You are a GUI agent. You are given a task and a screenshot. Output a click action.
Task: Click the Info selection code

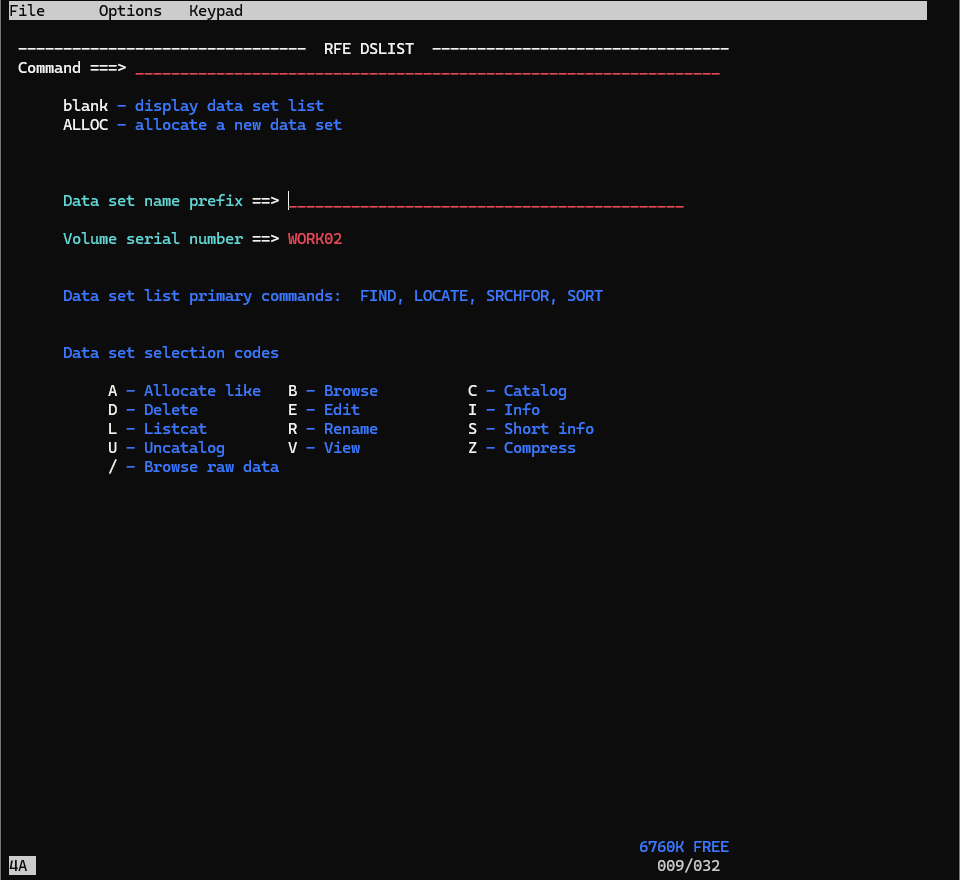pyautogui.click(x=522, y=410)
